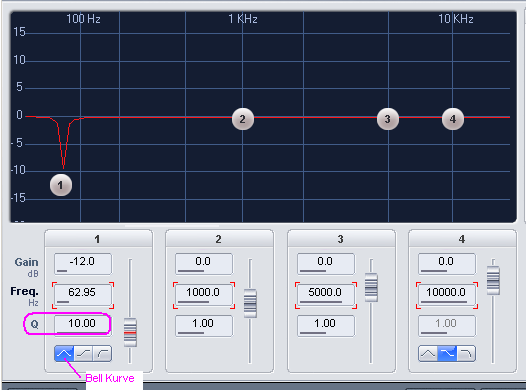526x390 pixels.
Task: Click the band 3 header label
Action: coord(340,239)
